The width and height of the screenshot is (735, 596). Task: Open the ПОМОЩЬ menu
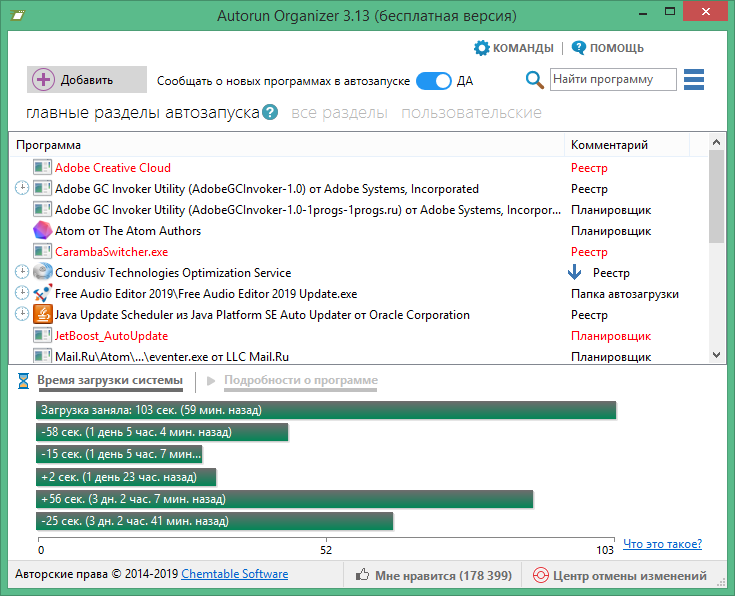tap(608, 48)
